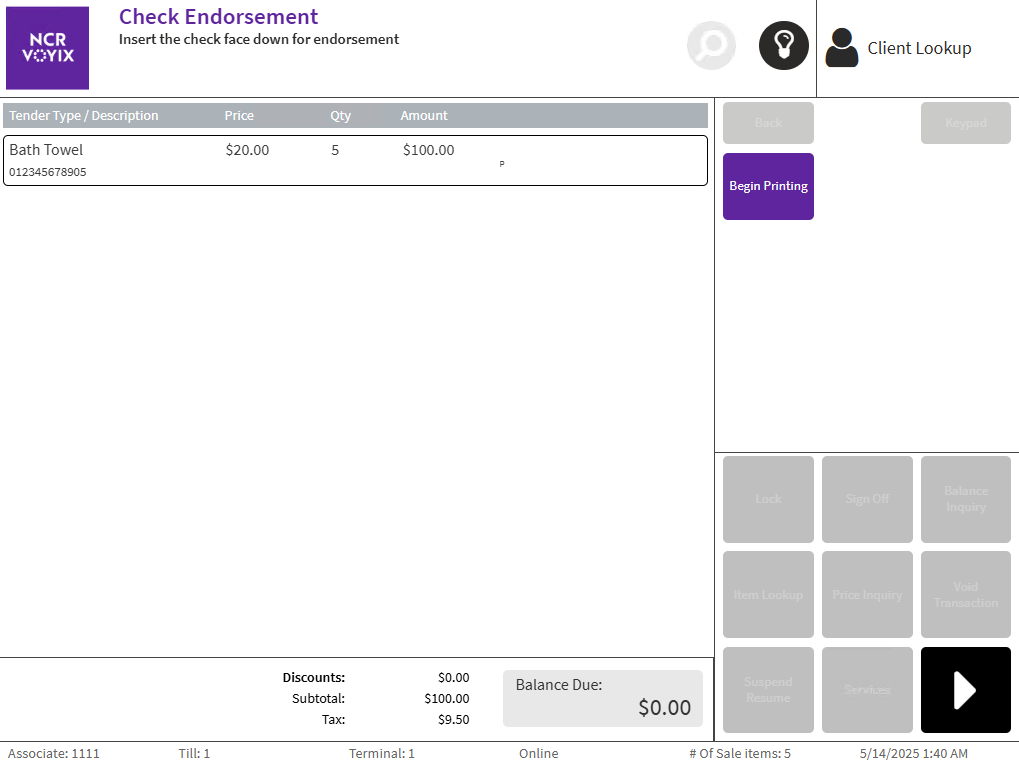Screen dimensions: 1019x764
Task: Select the Keyed button
Action: tap(965, 123)
